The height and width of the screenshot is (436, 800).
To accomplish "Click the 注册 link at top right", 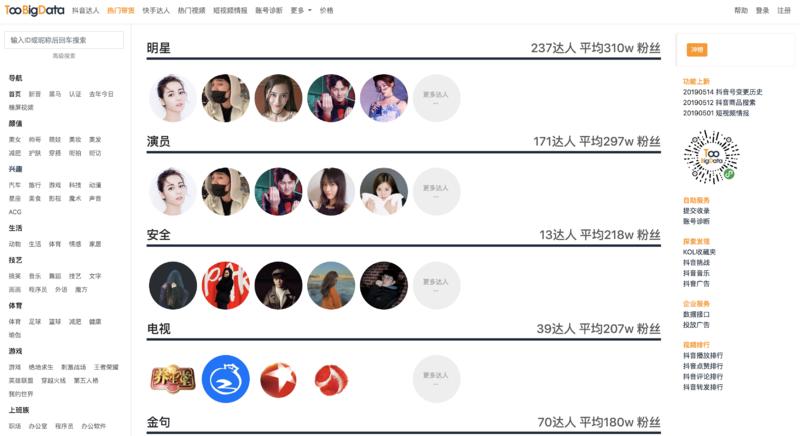I will 784,10.
